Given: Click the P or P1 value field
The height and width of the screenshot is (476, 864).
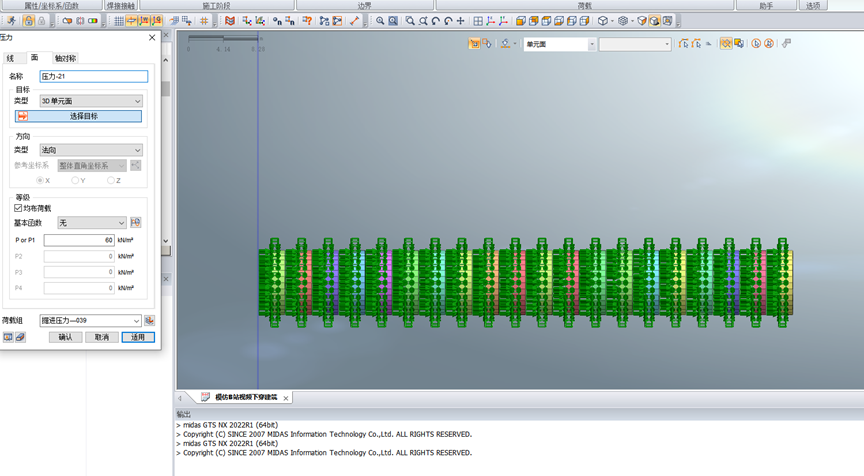Looking at the screenshot, I should pos(79,240).
